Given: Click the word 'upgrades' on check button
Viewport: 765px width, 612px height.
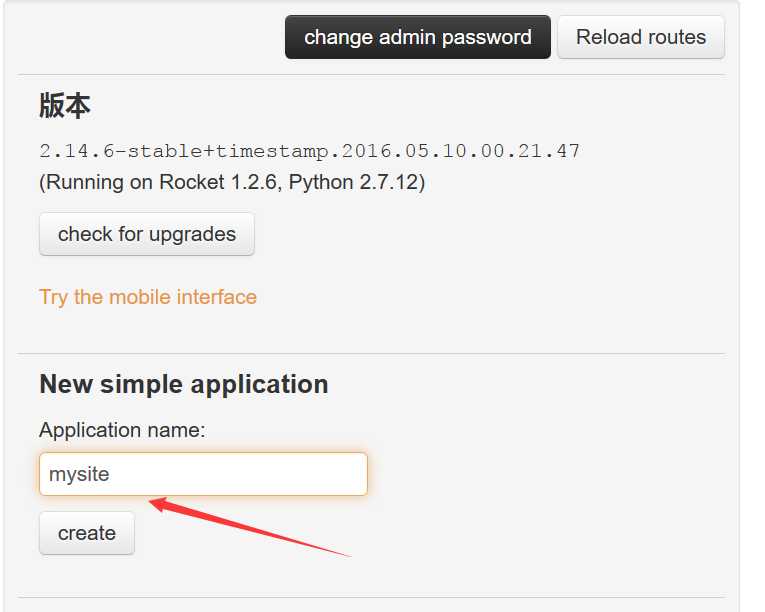Looking at the screenshot, I should (x=192, y=235).
